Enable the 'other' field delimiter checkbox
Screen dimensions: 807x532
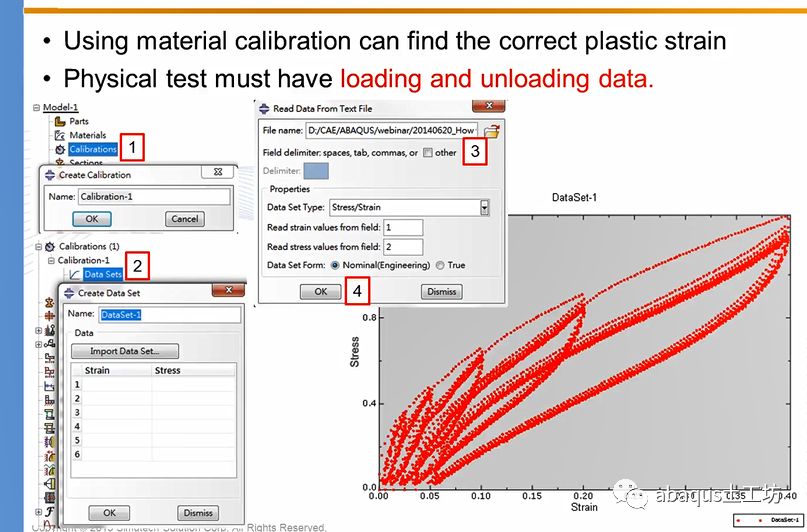click(x=428, y=153)
